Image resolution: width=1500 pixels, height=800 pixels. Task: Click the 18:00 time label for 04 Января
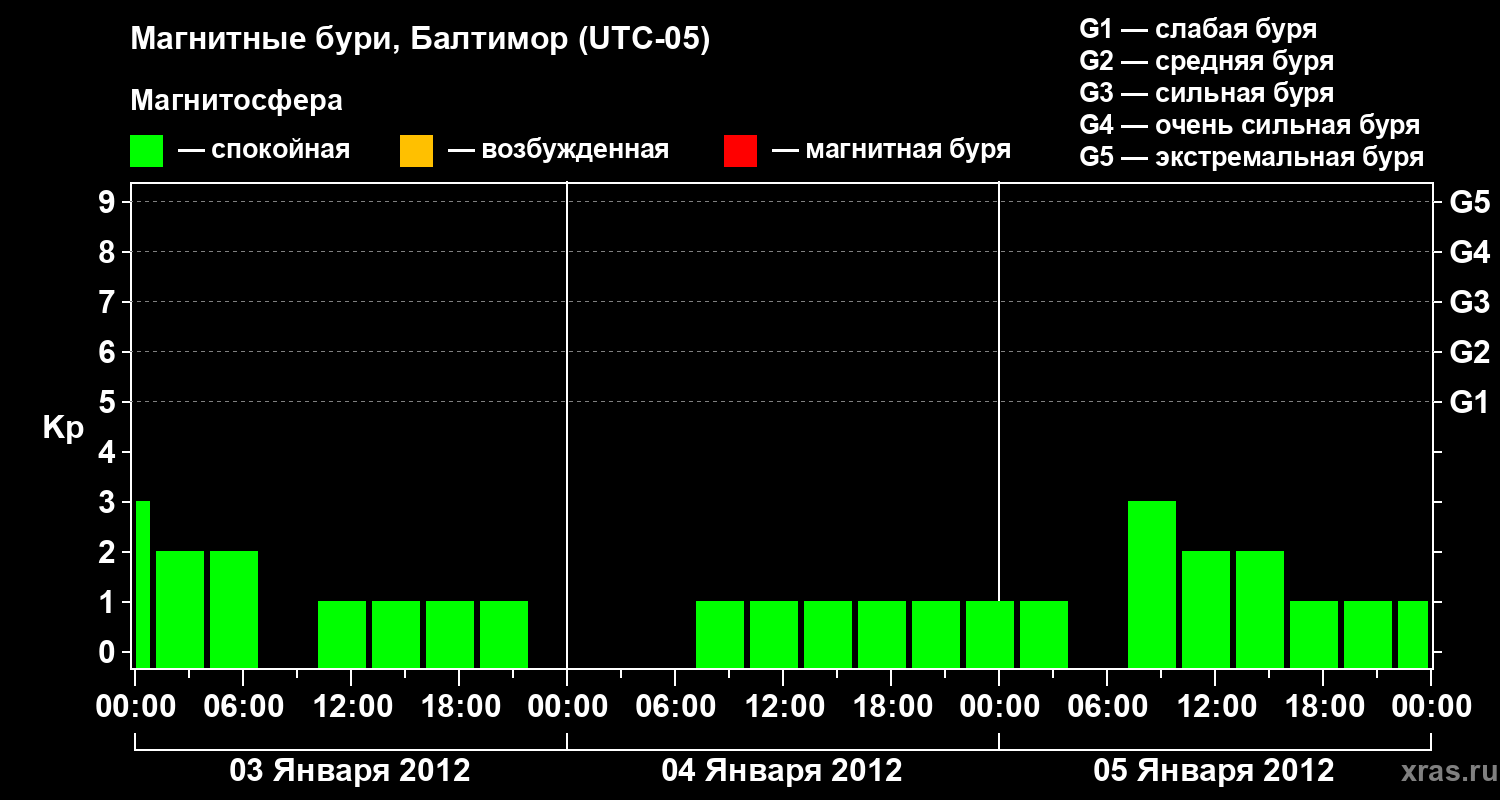tap(891, 707)
